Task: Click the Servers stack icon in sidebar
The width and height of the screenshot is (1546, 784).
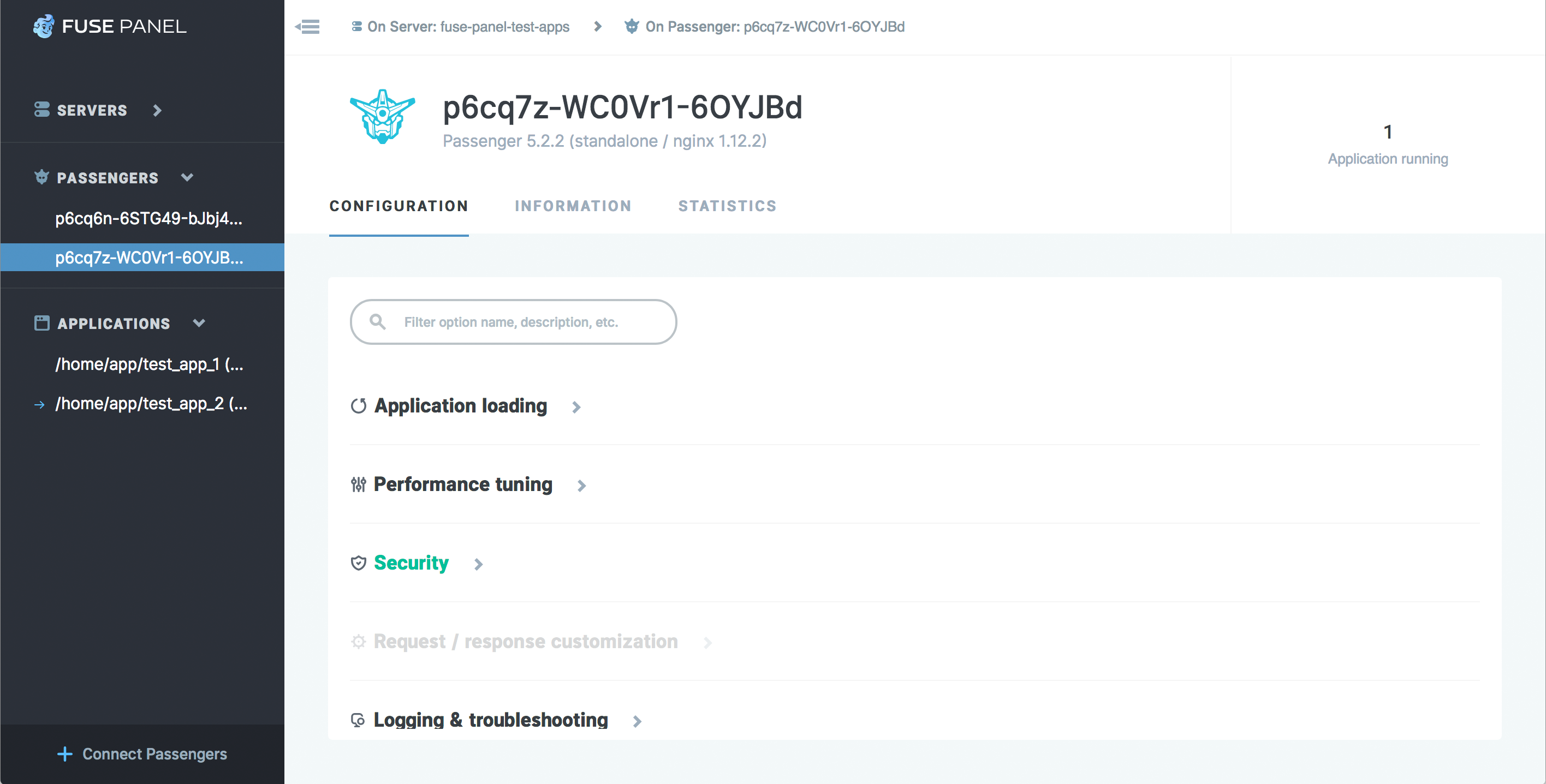Action: (41, 110)
